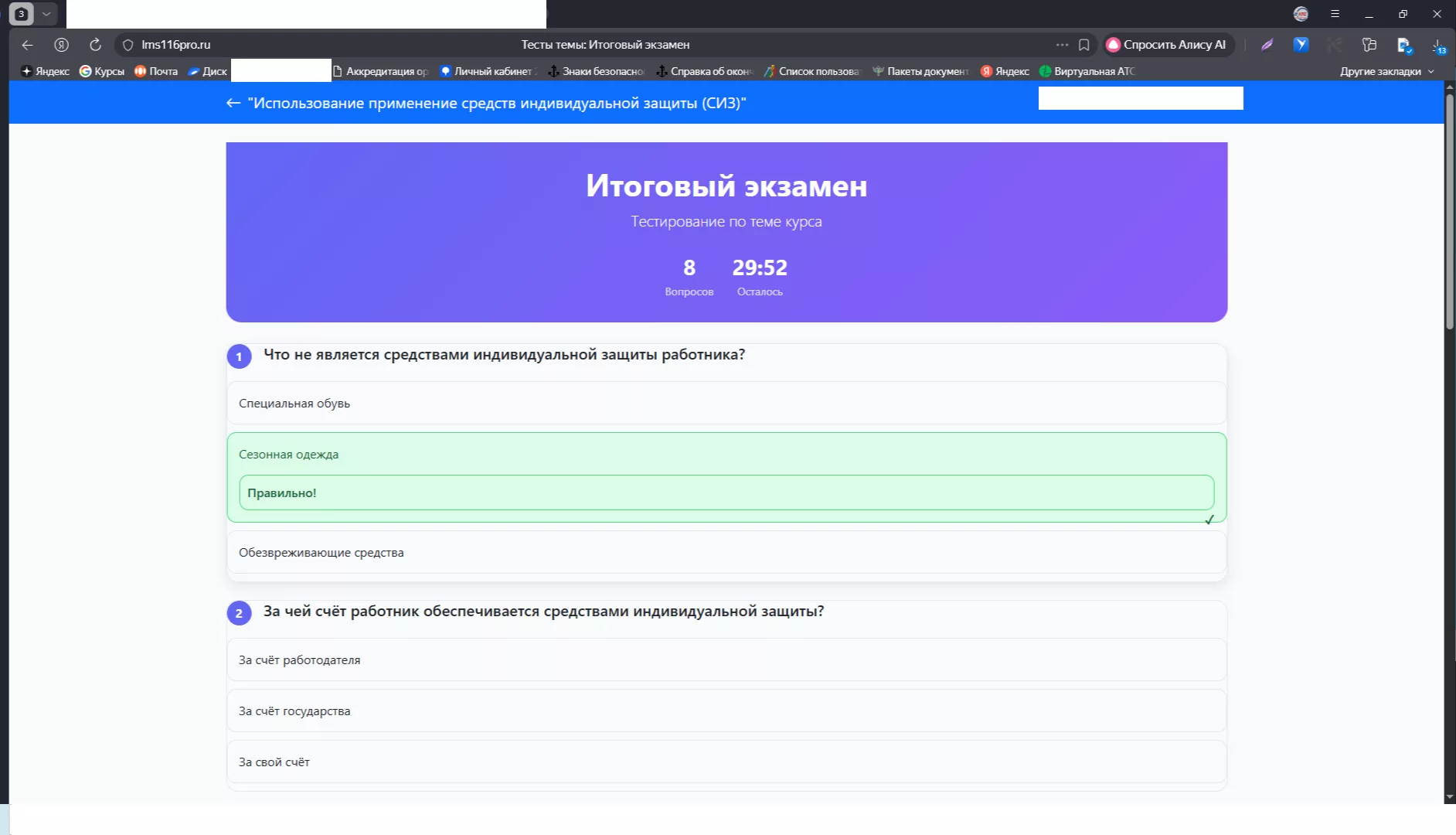The height and width of the screenshot is (835, 1456).
Task: Open the Справка об окончании bookmark
Action: [704, 71]
